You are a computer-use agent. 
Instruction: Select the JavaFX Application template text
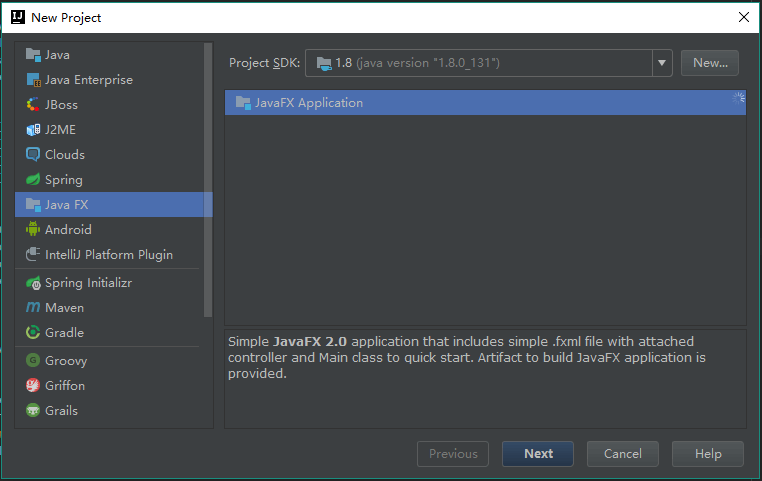click(x=309, y=103)
